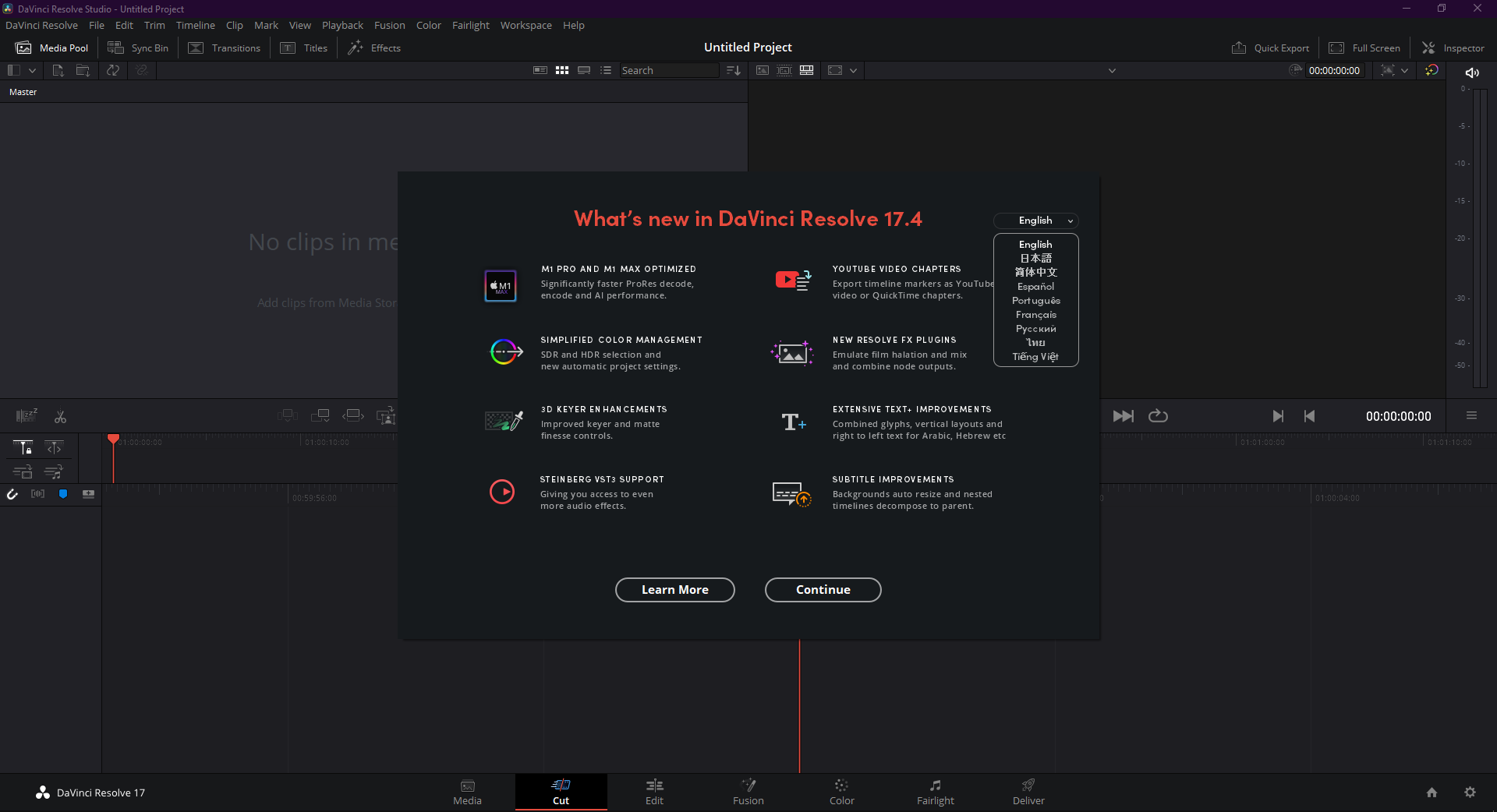Expand the viewer safe area dropdown arrow
This screenshot has height=812, width=1497.
tap(853, 70)
